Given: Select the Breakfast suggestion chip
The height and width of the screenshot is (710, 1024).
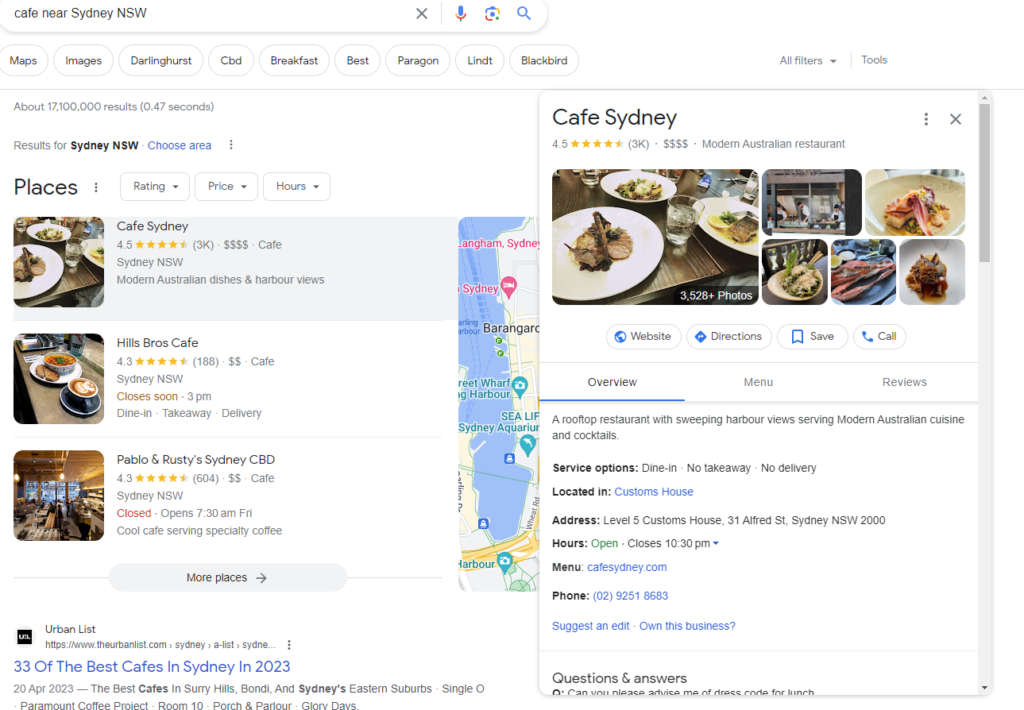Looking at the screenshot, I should [294, 60].
